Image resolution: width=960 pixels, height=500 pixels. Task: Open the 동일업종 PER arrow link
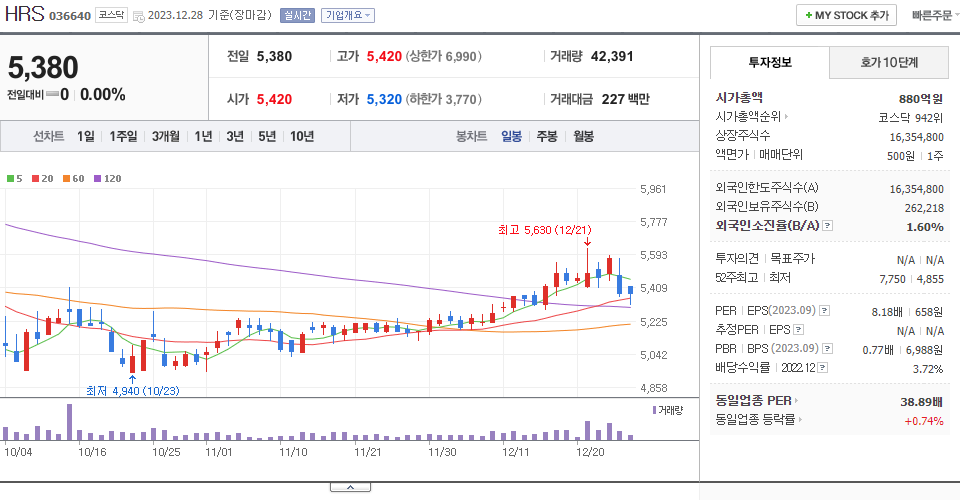click(797, 401)
